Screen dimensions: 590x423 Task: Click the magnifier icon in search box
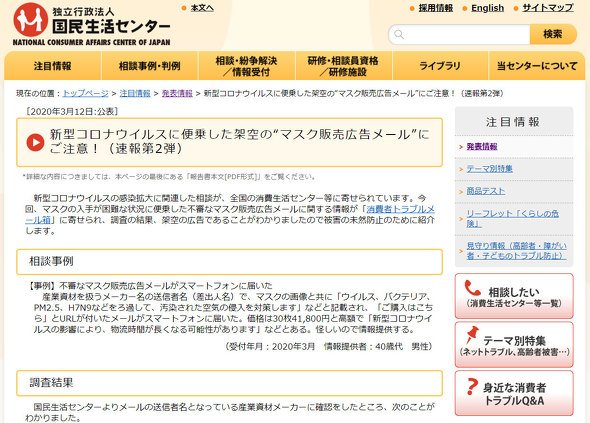tap(399, 35)
